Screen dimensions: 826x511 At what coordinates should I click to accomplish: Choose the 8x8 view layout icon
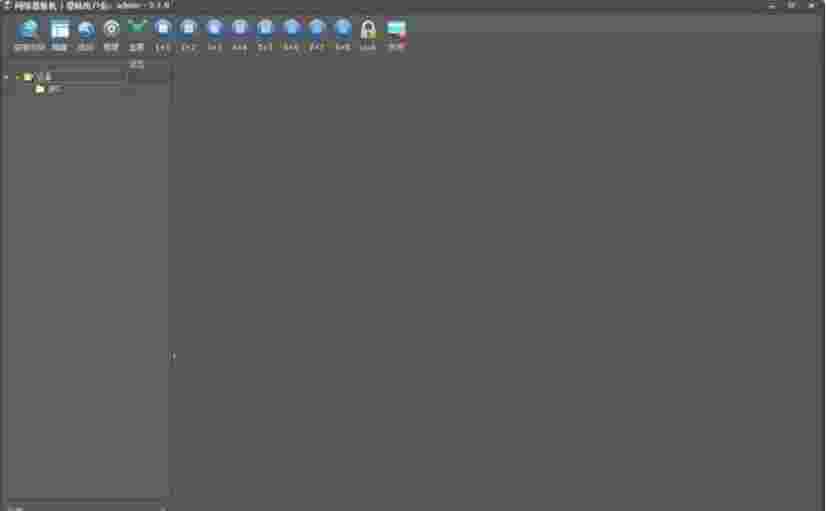[x=343, y=31]
